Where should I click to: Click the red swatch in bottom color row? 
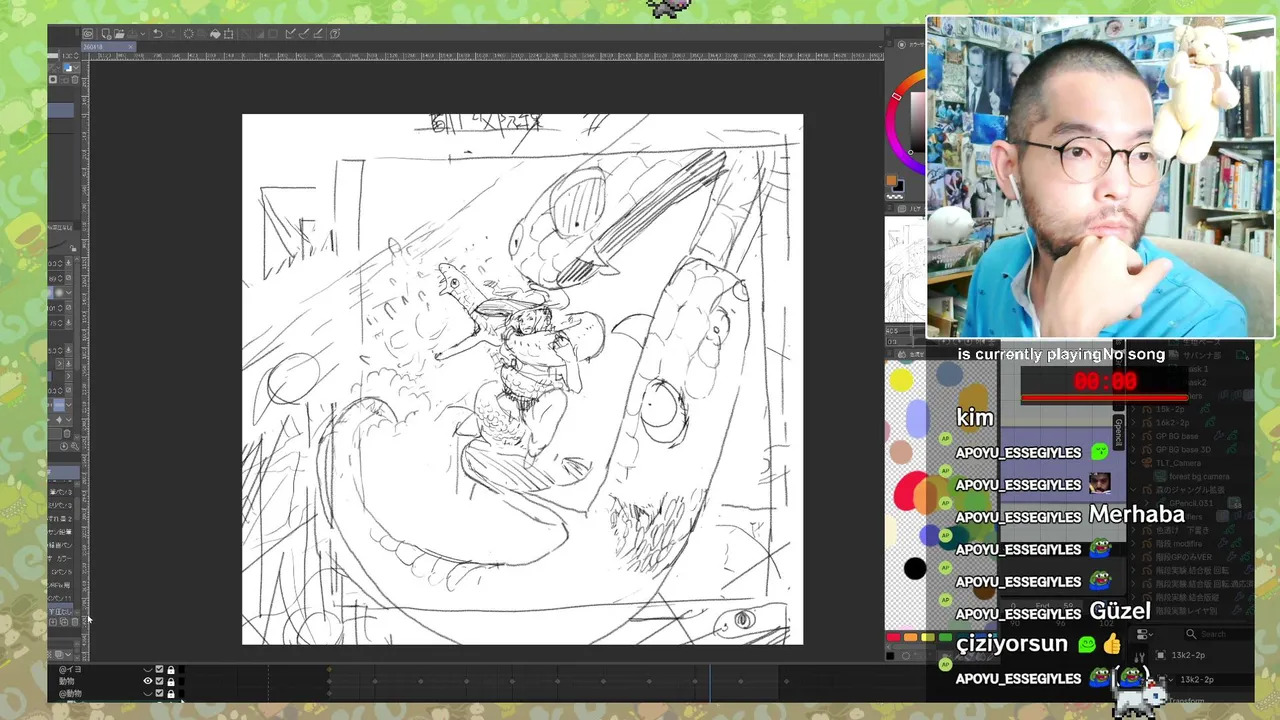(893, 637)
